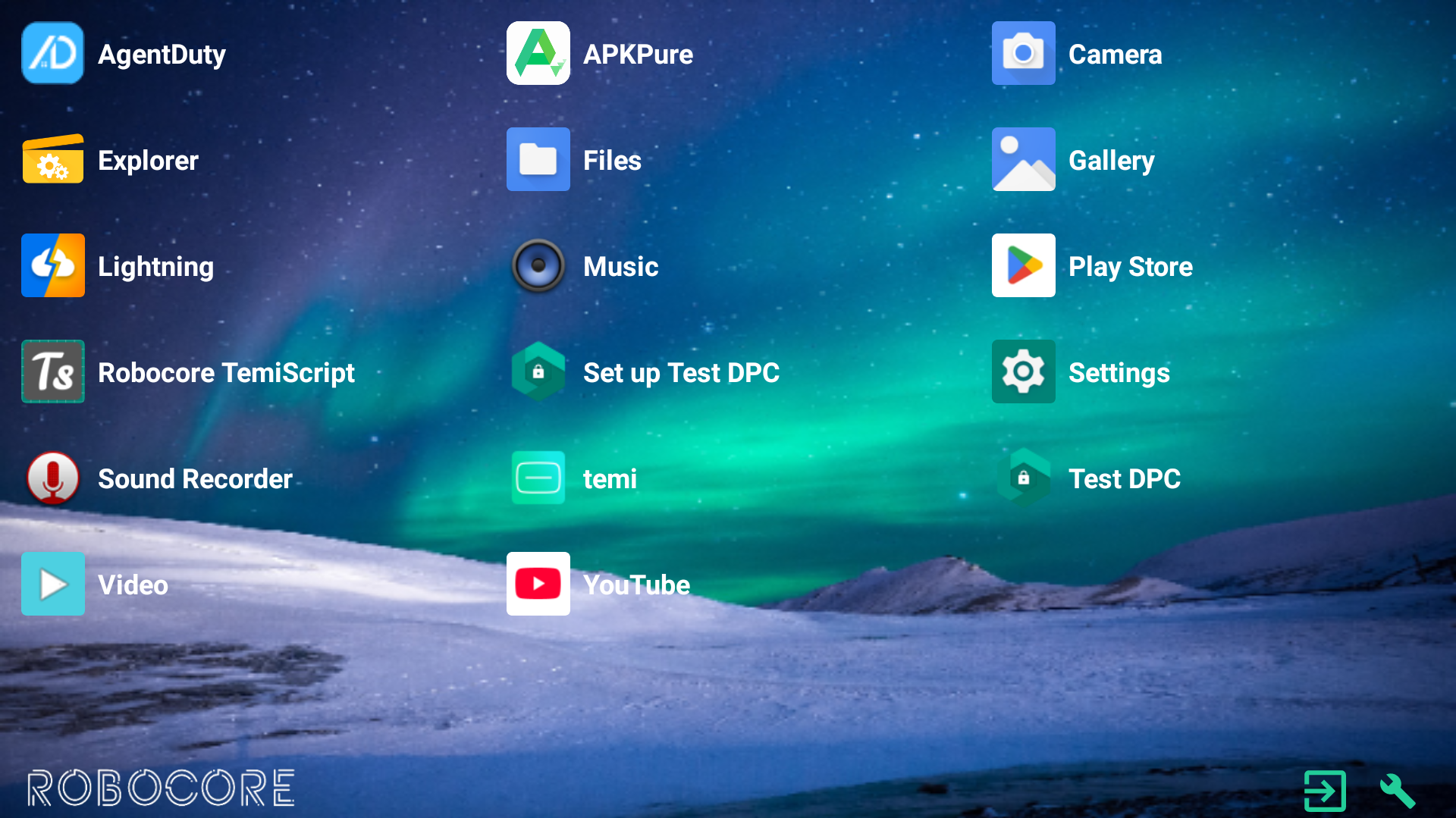Open the Explorer app icon
Viewport: 1456px width, 818px height.
point(53,159)
